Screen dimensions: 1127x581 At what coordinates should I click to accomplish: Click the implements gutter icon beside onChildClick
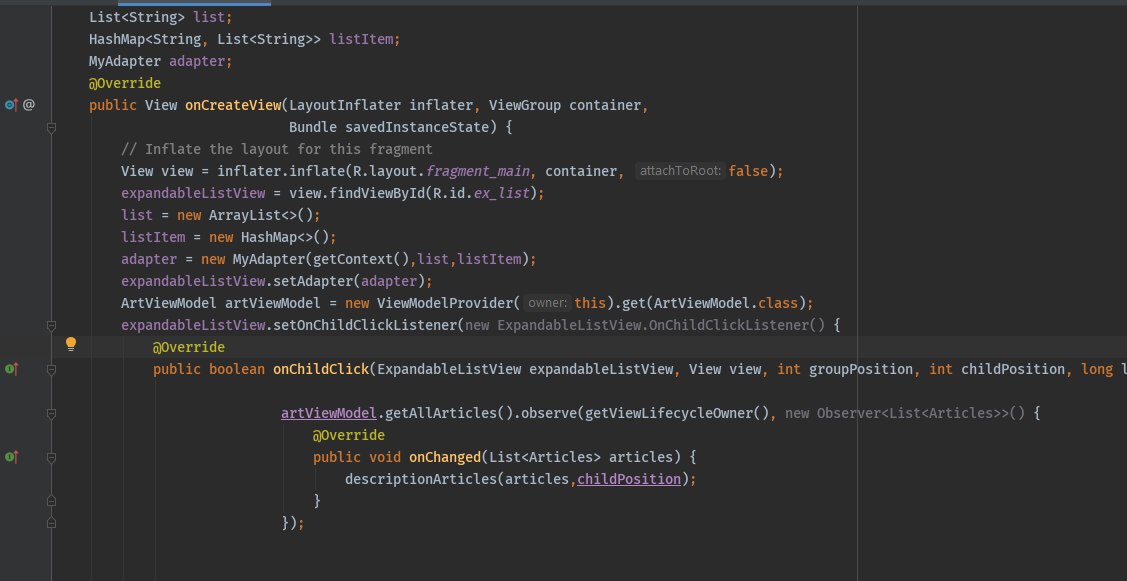click(11, 370)
